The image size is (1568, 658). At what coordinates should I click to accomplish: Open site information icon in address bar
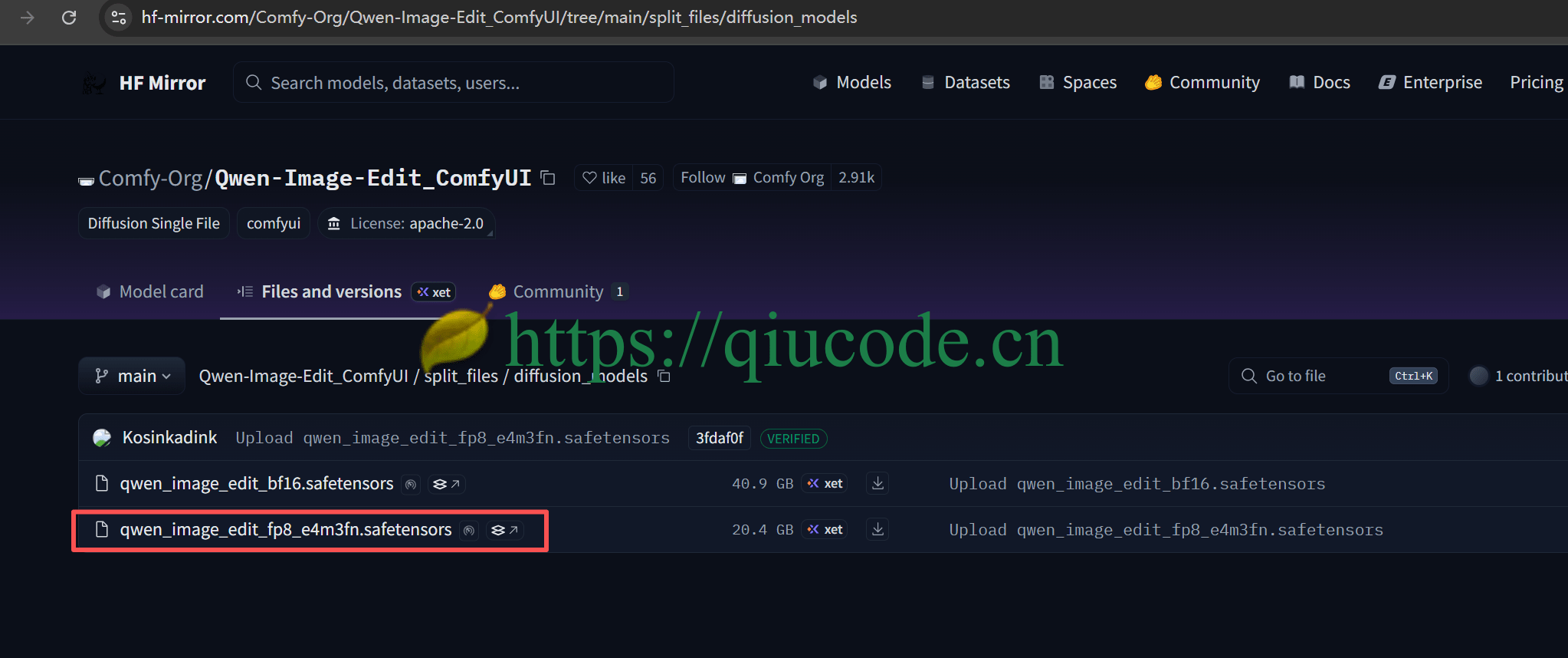click(119, 17)
